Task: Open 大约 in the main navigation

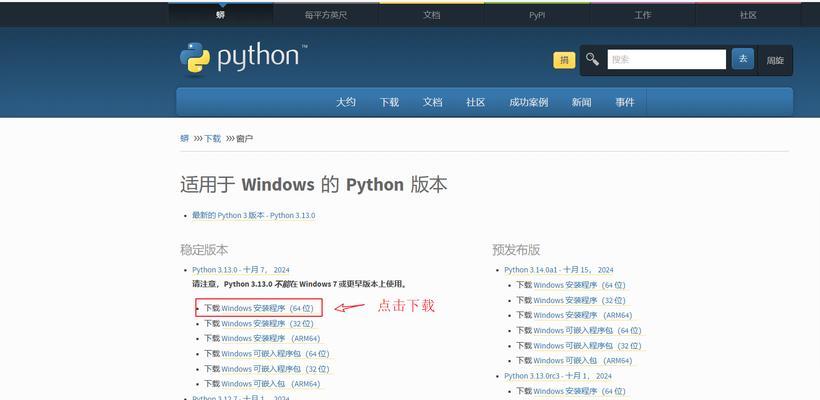Action: point(346,102)
